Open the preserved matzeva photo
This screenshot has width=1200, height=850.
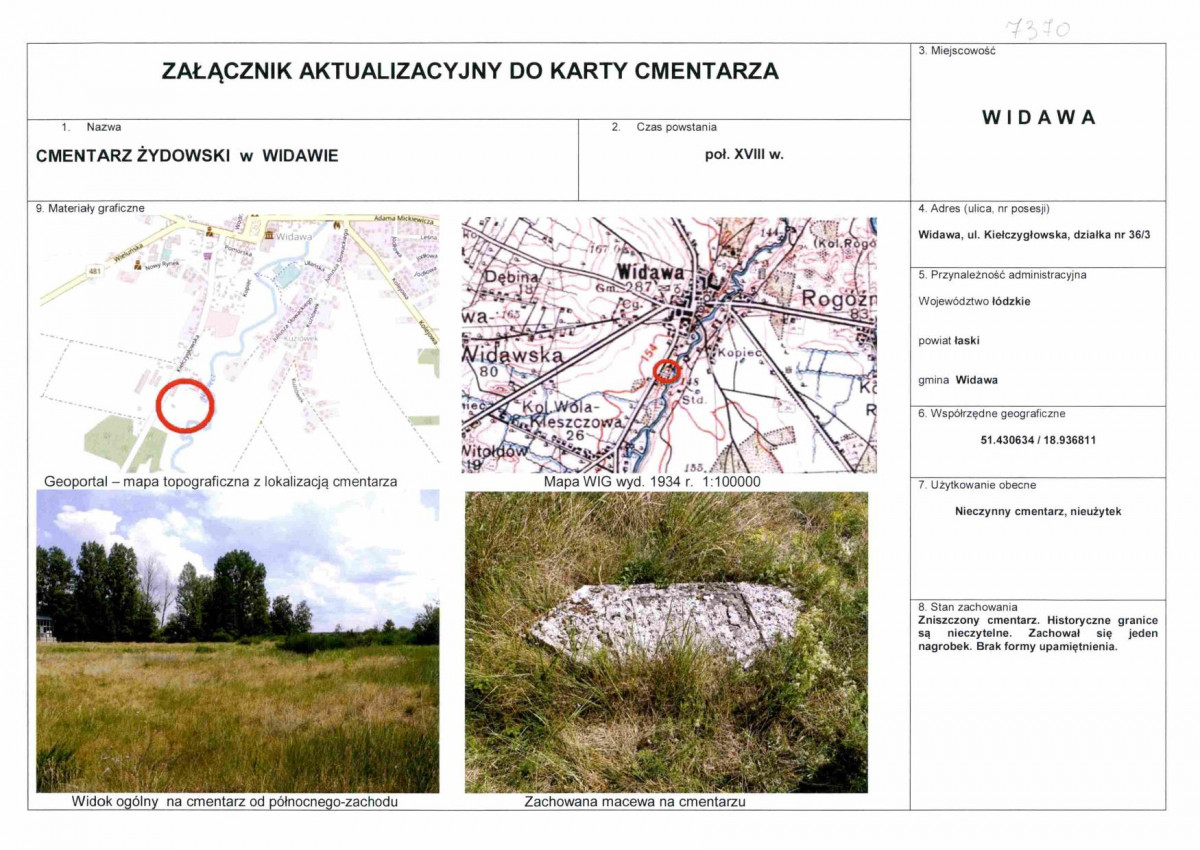(x=666, y=642)
